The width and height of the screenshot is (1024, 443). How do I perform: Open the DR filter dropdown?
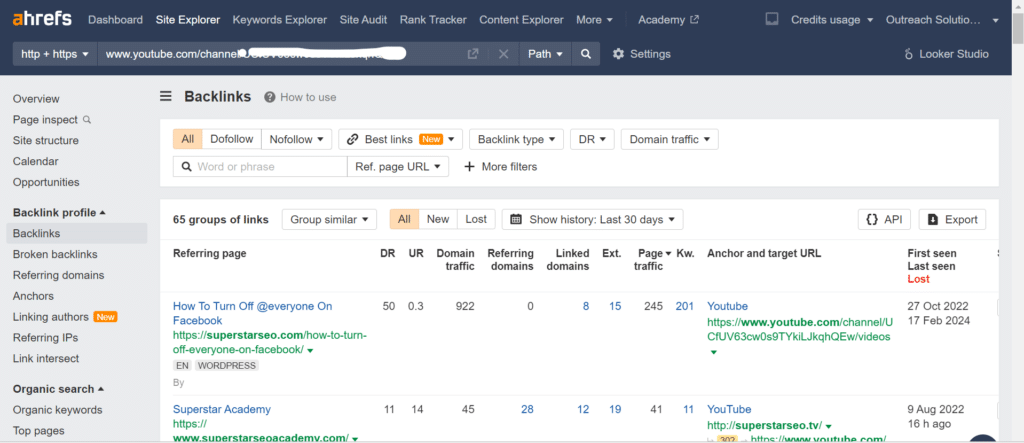pyautogui.click(x=592, y=139)
